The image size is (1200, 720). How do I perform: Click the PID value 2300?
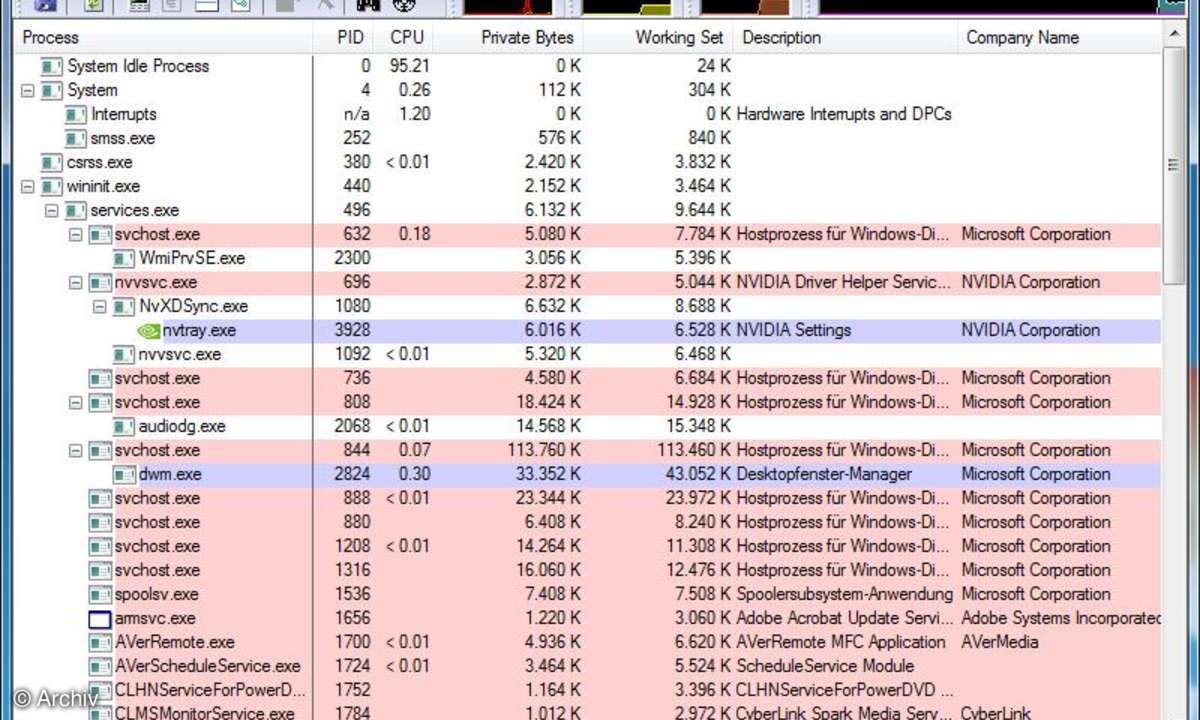click(x=353, y=258)
